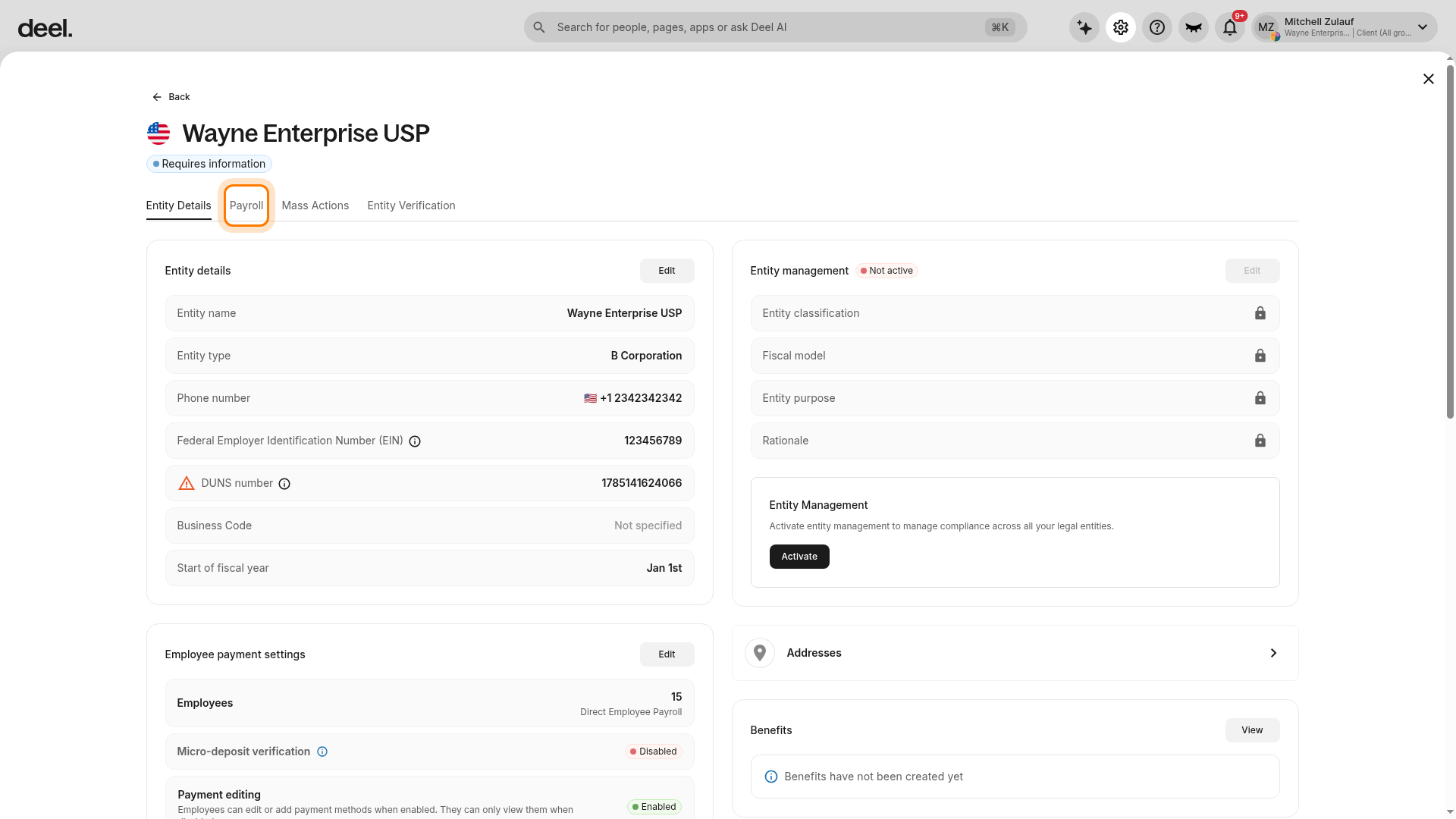Open Deel AI sparkle assistant
The image size is (1456, 819).
(1084, 27)
